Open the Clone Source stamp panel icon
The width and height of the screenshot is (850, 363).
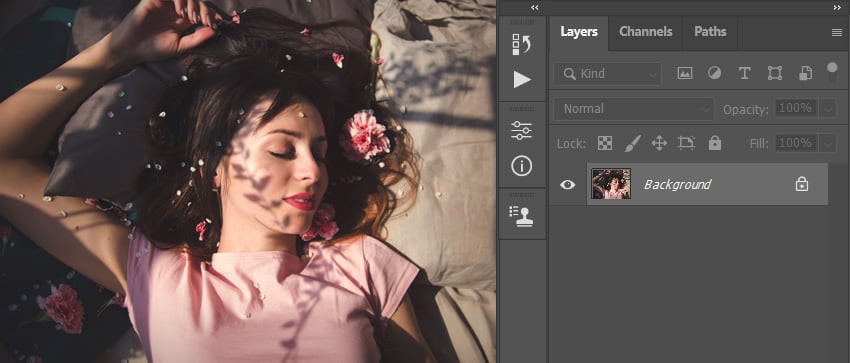[521, 216]
